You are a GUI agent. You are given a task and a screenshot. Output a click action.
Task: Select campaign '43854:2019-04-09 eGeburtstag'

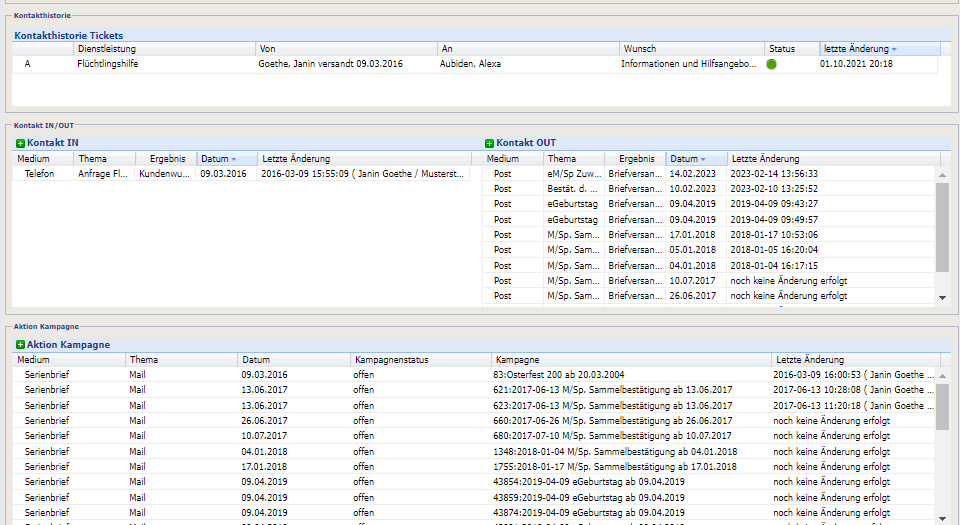(588, 482)
